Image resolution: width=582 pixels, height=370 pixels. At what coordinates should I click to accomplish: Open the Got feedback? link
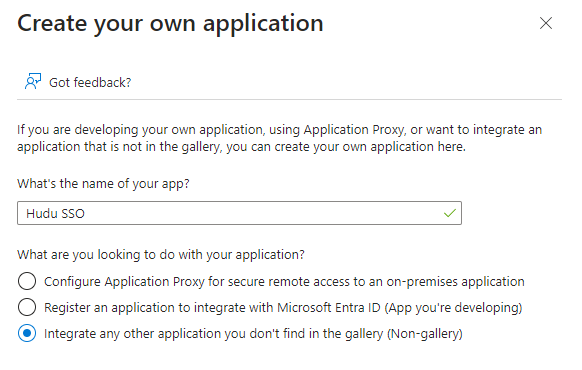pyautogui.click(x=90, y=82)
